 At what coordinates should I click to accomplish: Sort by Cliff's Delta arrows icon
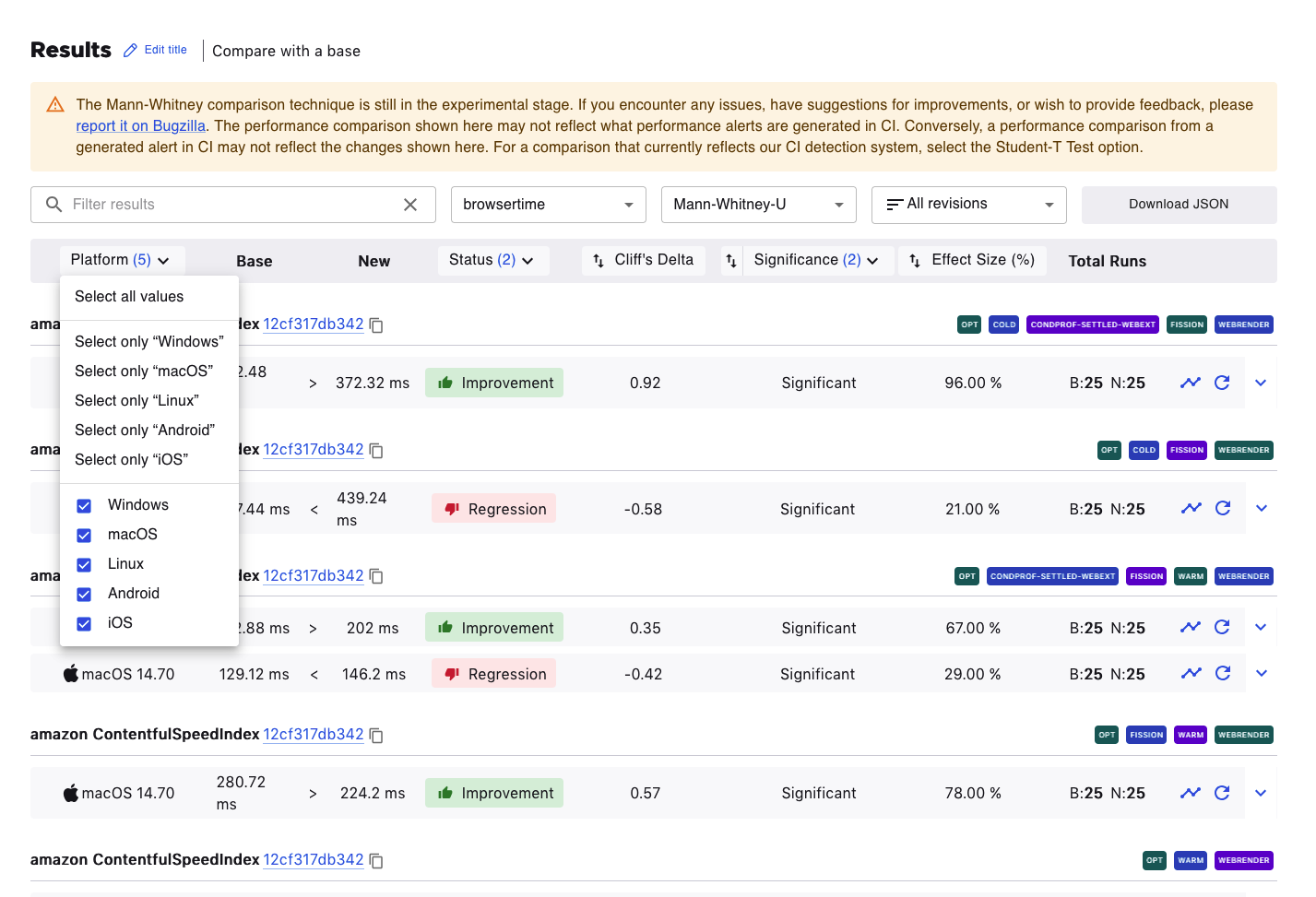click(x=599, y=261)
